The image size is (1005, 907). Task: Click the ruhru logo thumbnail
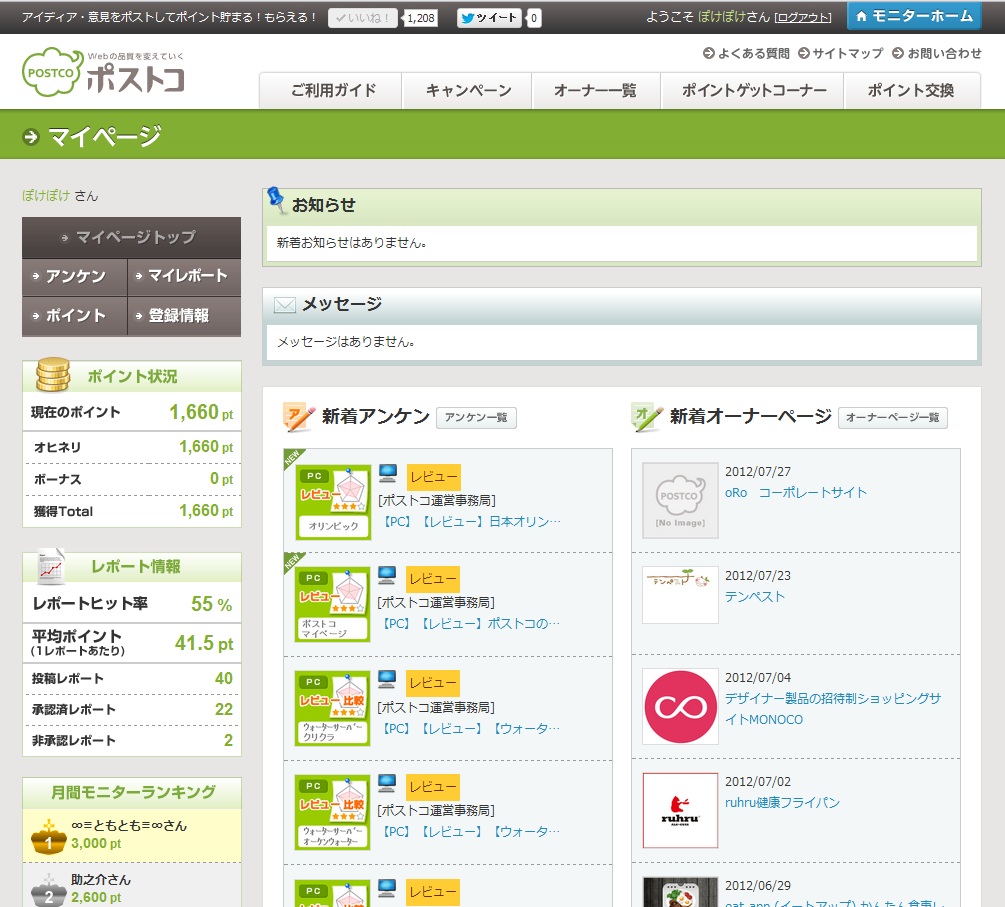pos(680,810)
